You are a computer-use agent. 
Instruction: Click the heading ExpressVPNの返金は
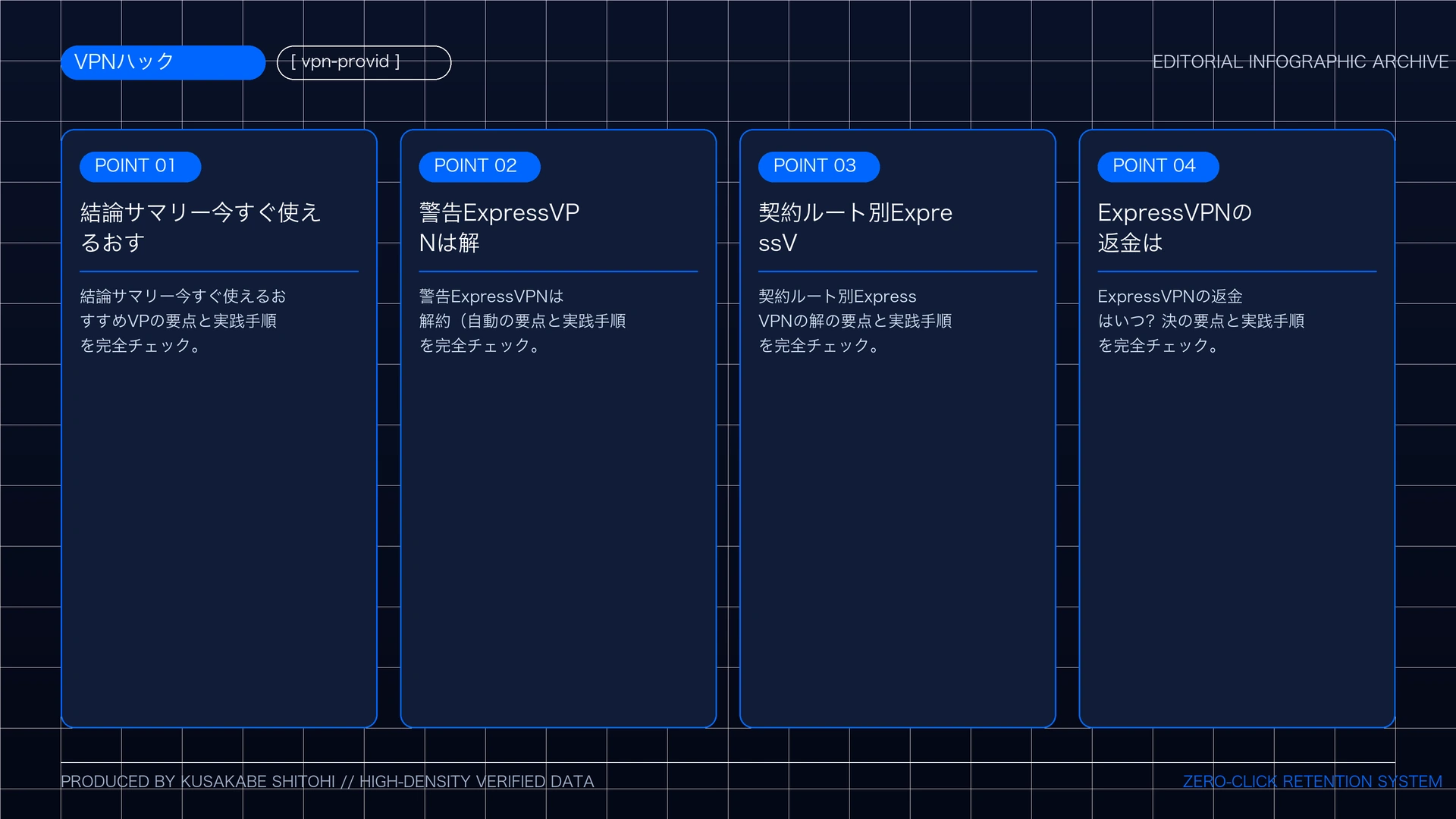[x=1175, y=227]
